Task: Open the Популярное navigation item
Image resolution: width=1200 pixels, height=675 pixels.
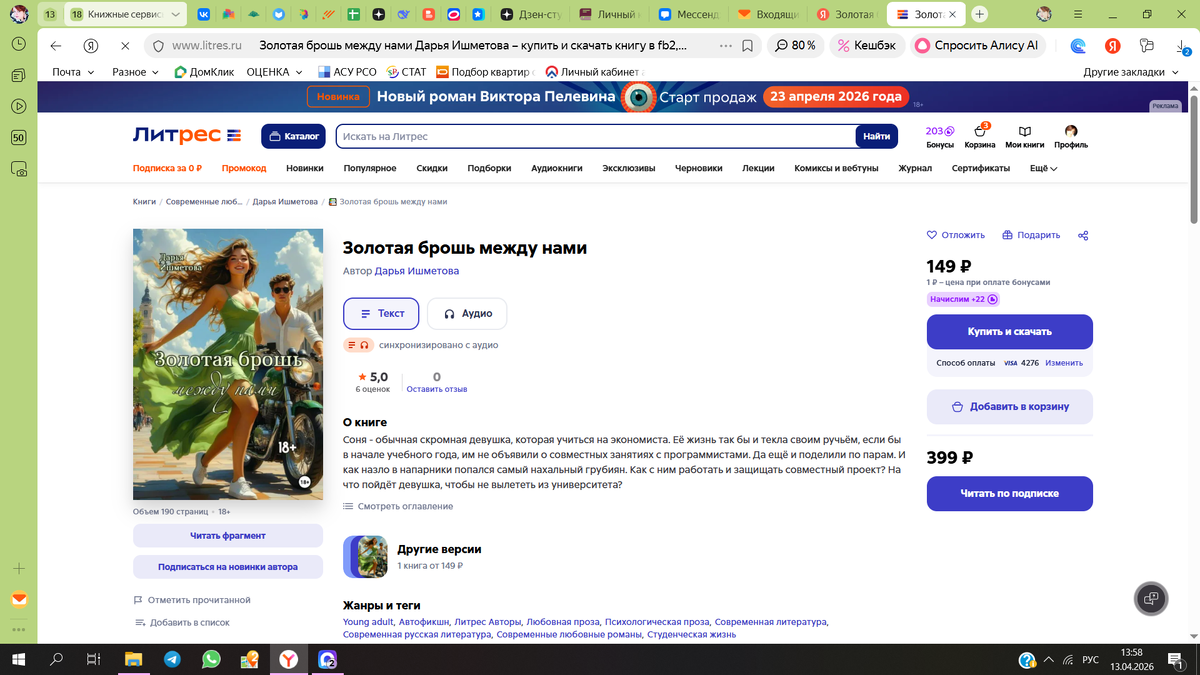Action: click(370, 168)
